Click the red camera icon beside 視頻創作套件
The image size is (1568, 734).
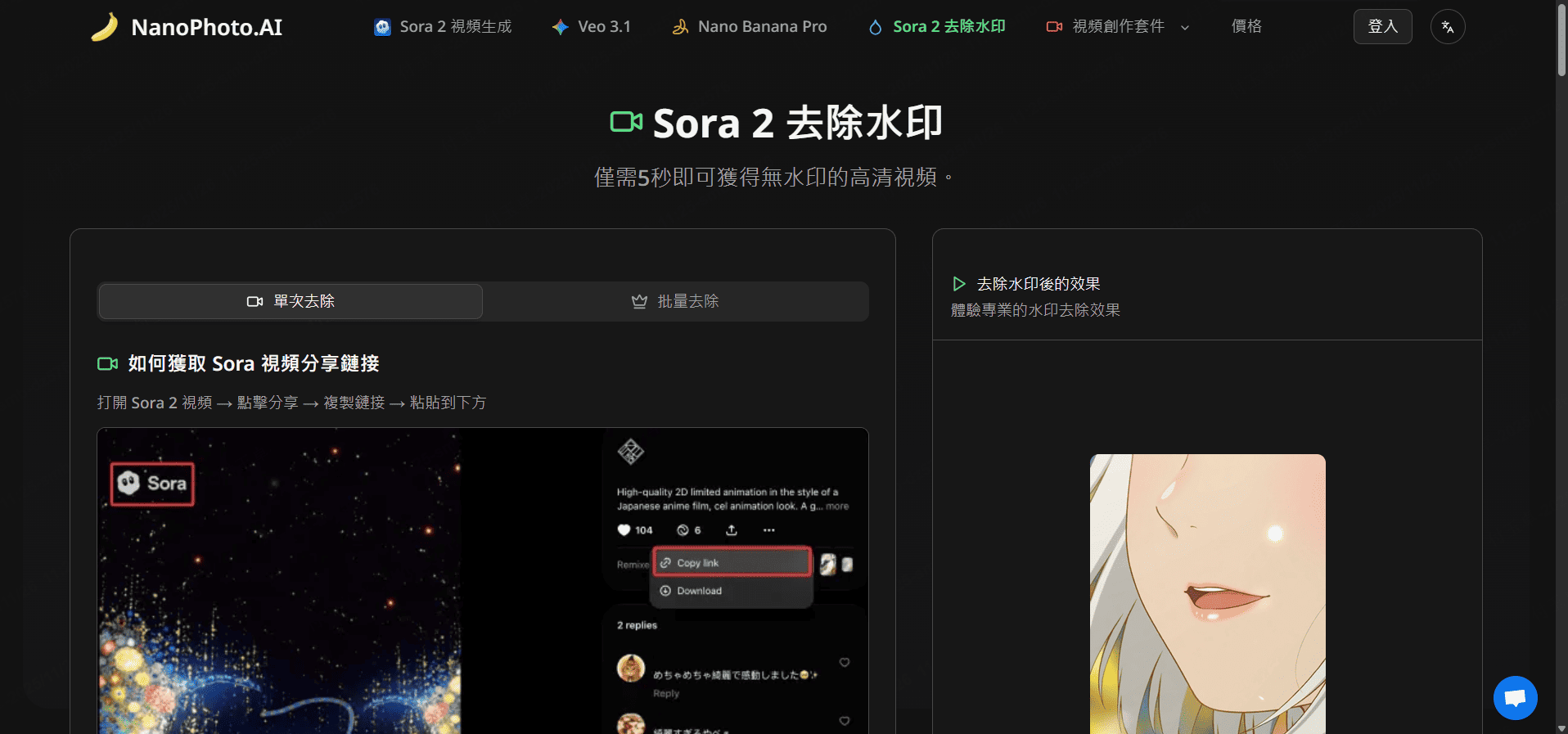point(1054,27)
